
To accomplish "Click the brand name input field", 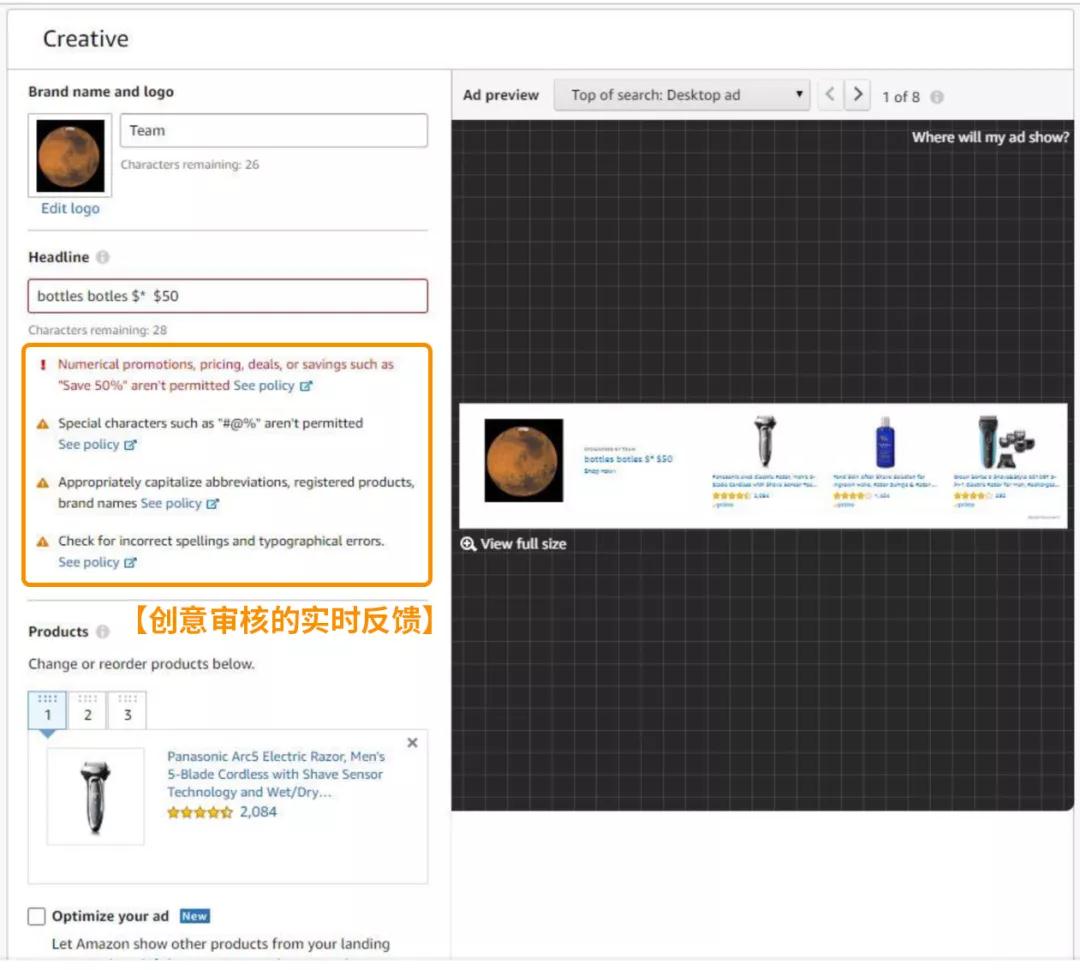I will point(273,131).
